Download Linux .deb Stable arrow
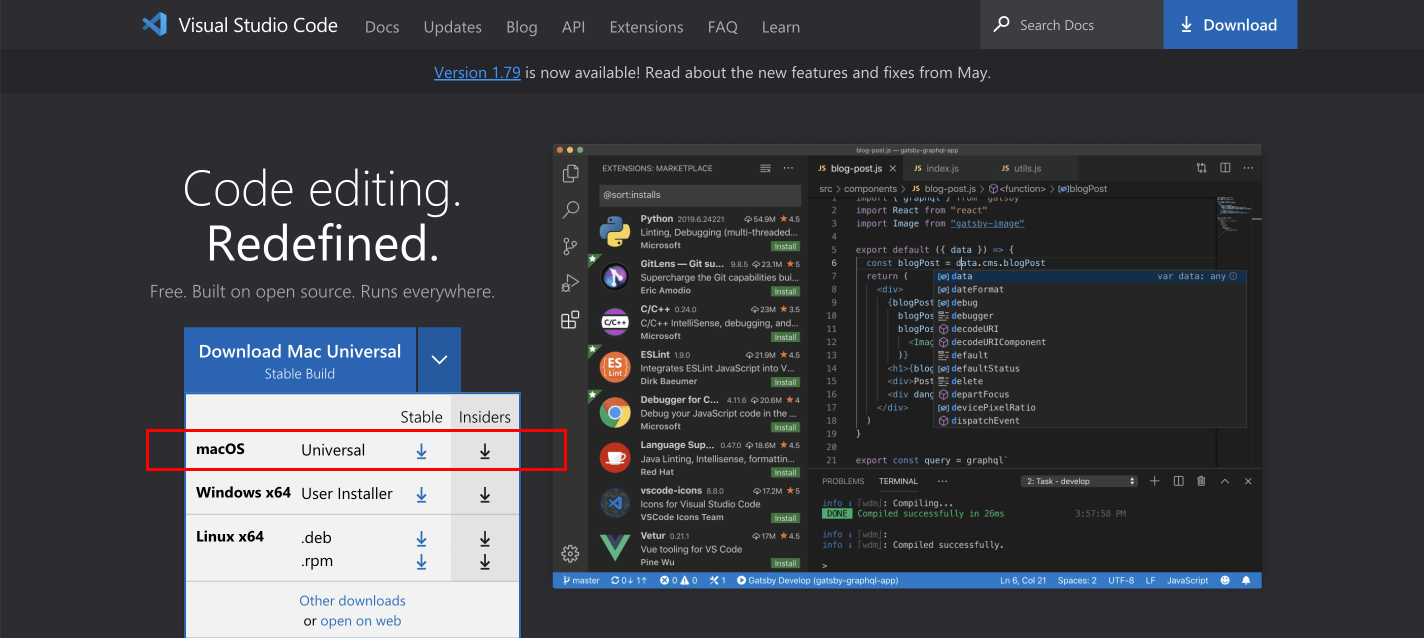 421,539
